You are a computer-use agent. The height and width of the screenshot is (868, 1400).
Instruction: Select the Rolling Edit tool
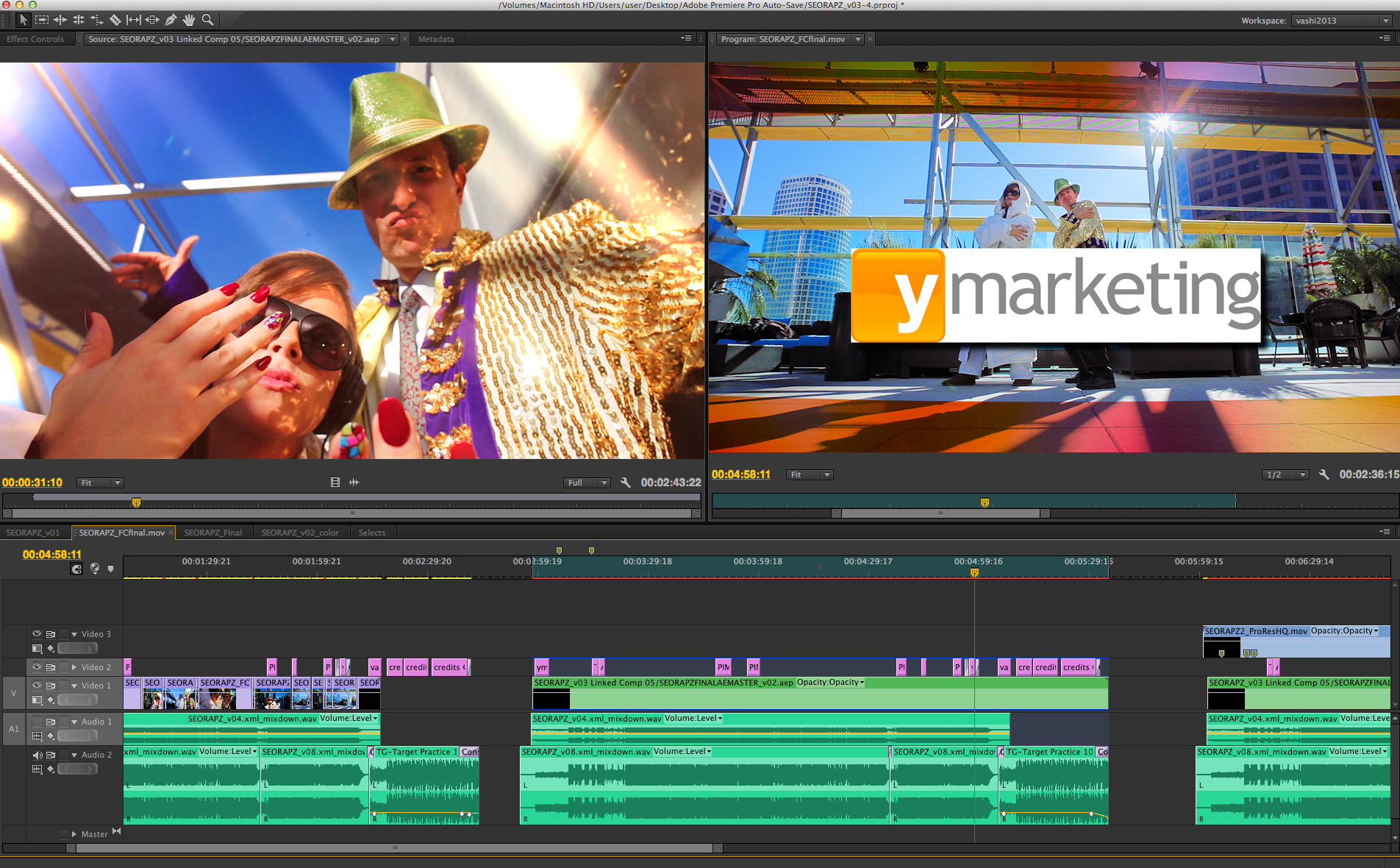click(79, 20)
